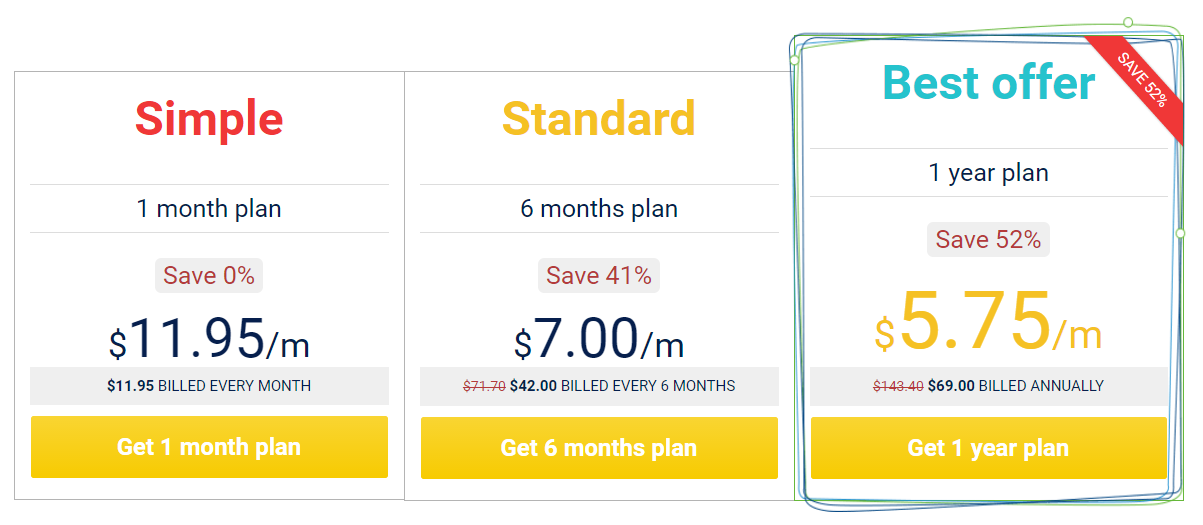Select the Best offer heading
This screenshot has width=1203, height=525.
[x=989, y=82]
